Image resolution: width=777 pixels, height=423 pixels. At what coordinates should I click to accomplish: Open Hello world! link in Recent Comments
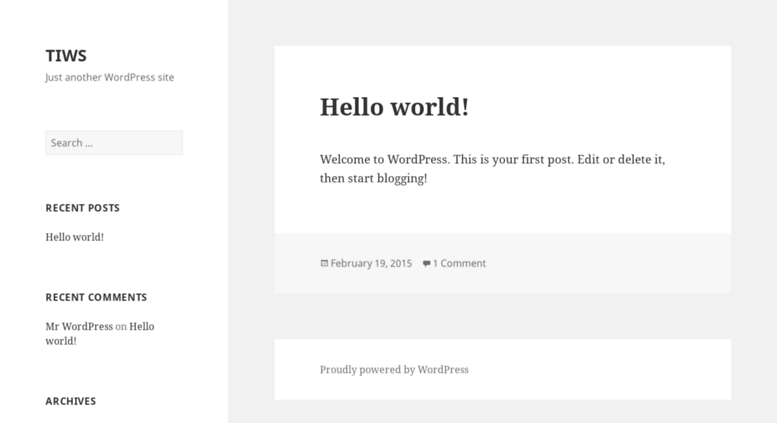(x=100, y=333)
